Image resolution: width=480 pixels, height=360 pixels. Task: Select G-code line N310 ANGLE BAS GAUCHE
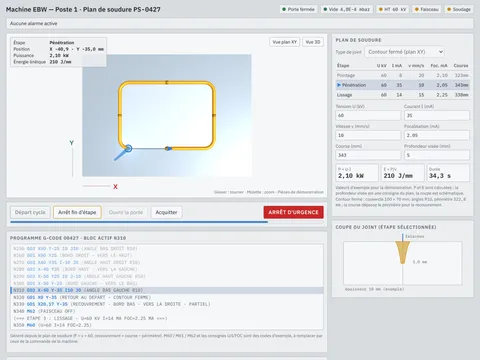point(167,290)
